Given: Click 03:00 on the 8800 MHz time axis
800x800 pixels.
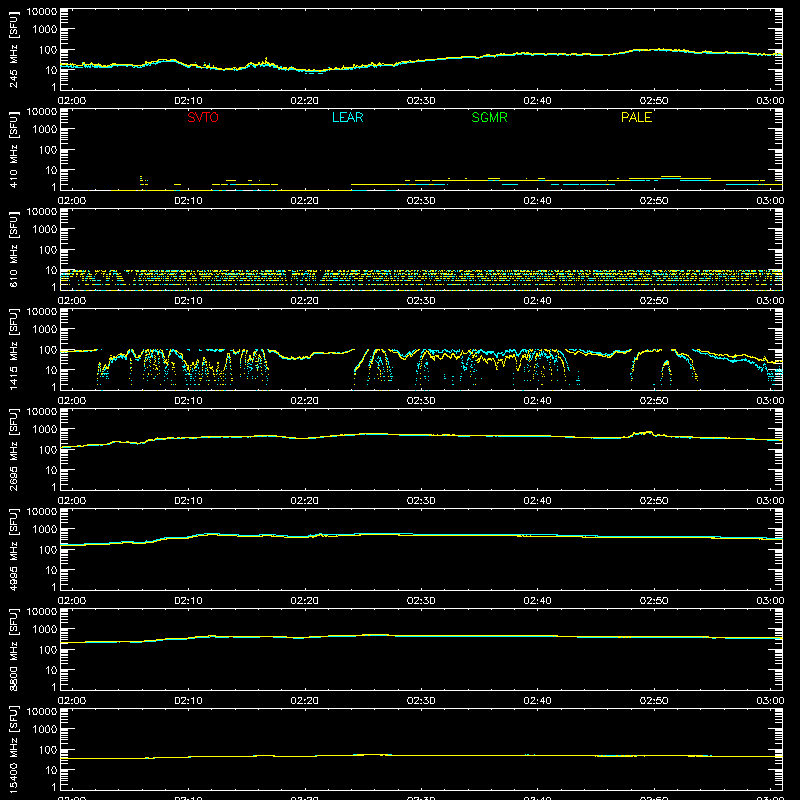Looking at the screenshot, I should click(x=770, y=701).
